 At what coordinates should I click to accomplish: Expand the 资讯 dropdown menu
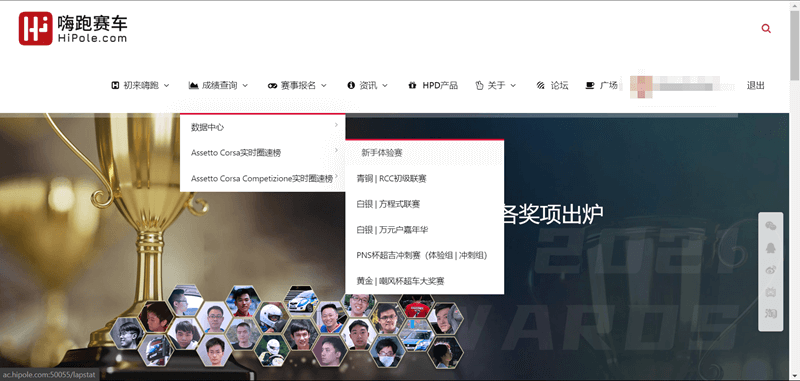367,86
